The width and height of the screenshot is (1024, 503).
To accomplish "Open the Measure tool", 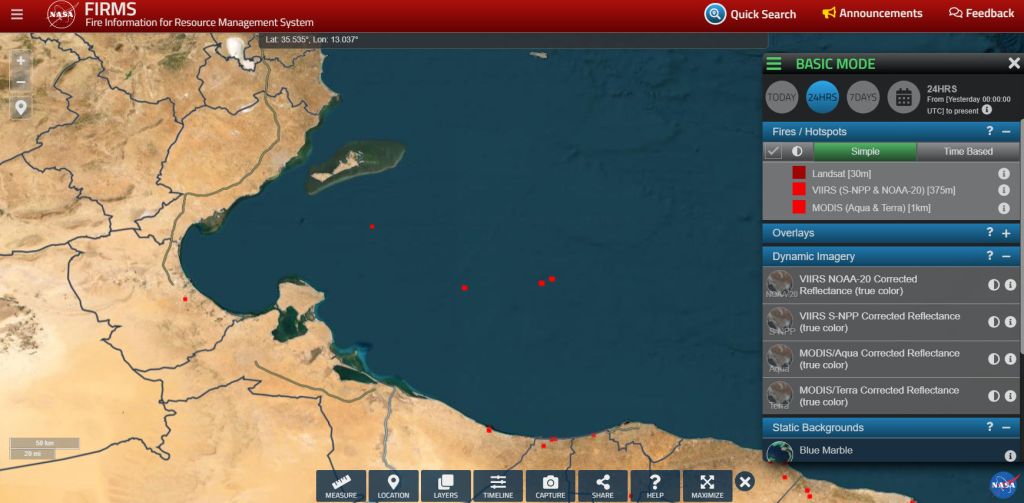I will [x=341, y=485].
